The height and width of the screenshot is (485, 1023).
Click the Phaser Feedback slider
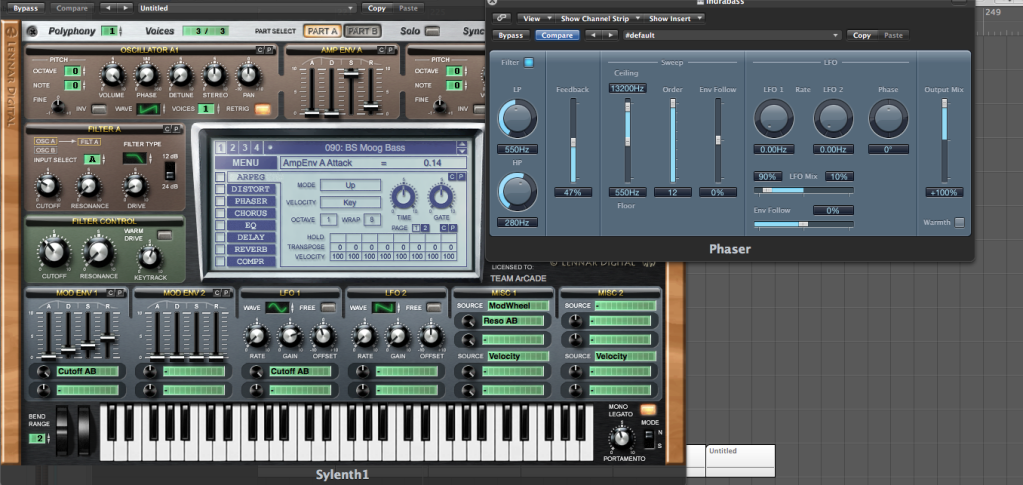tap(573, 141)
